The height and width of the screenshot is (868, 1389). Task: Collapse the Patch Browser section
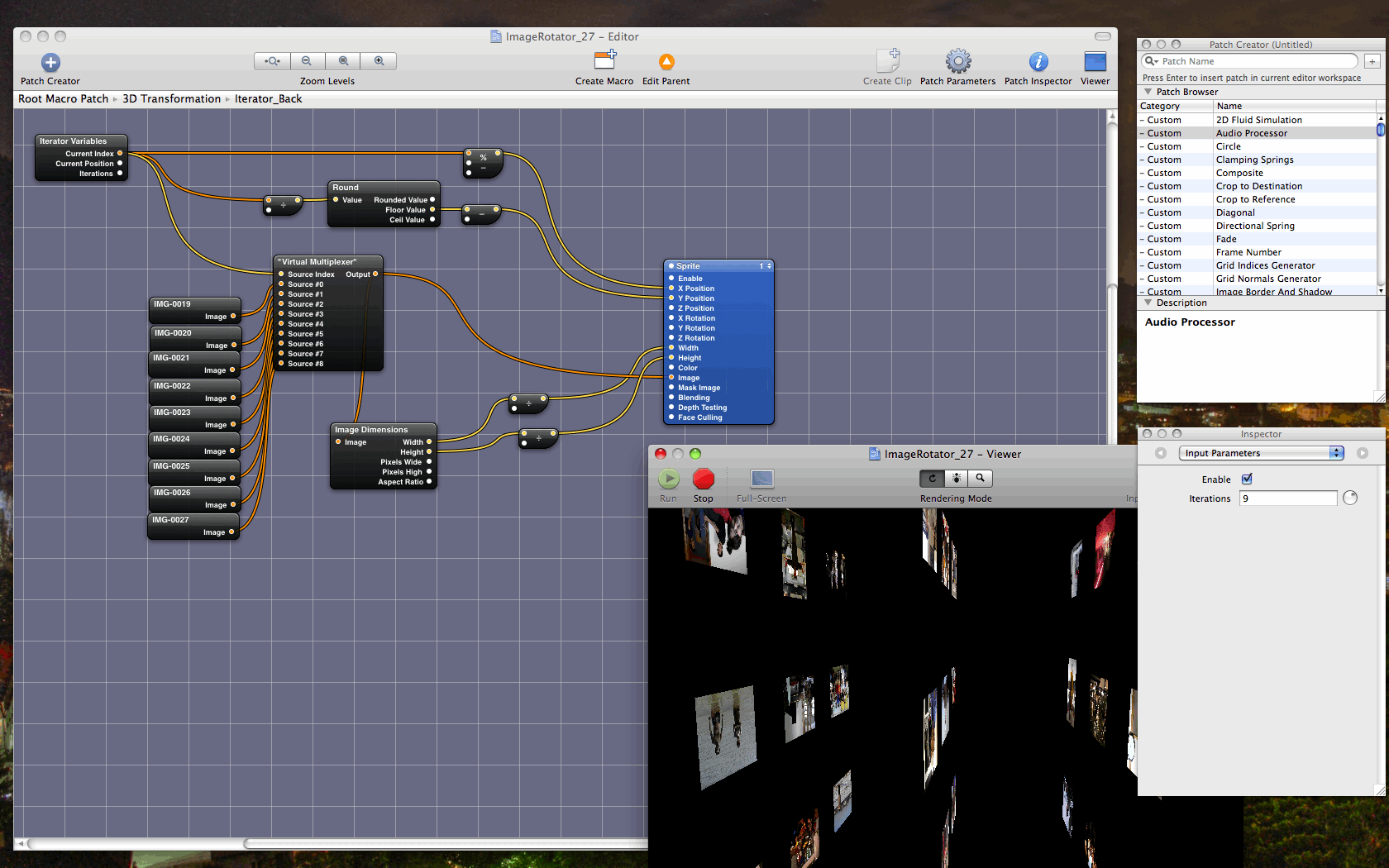pyautogui.click(x=1148, y=92)
